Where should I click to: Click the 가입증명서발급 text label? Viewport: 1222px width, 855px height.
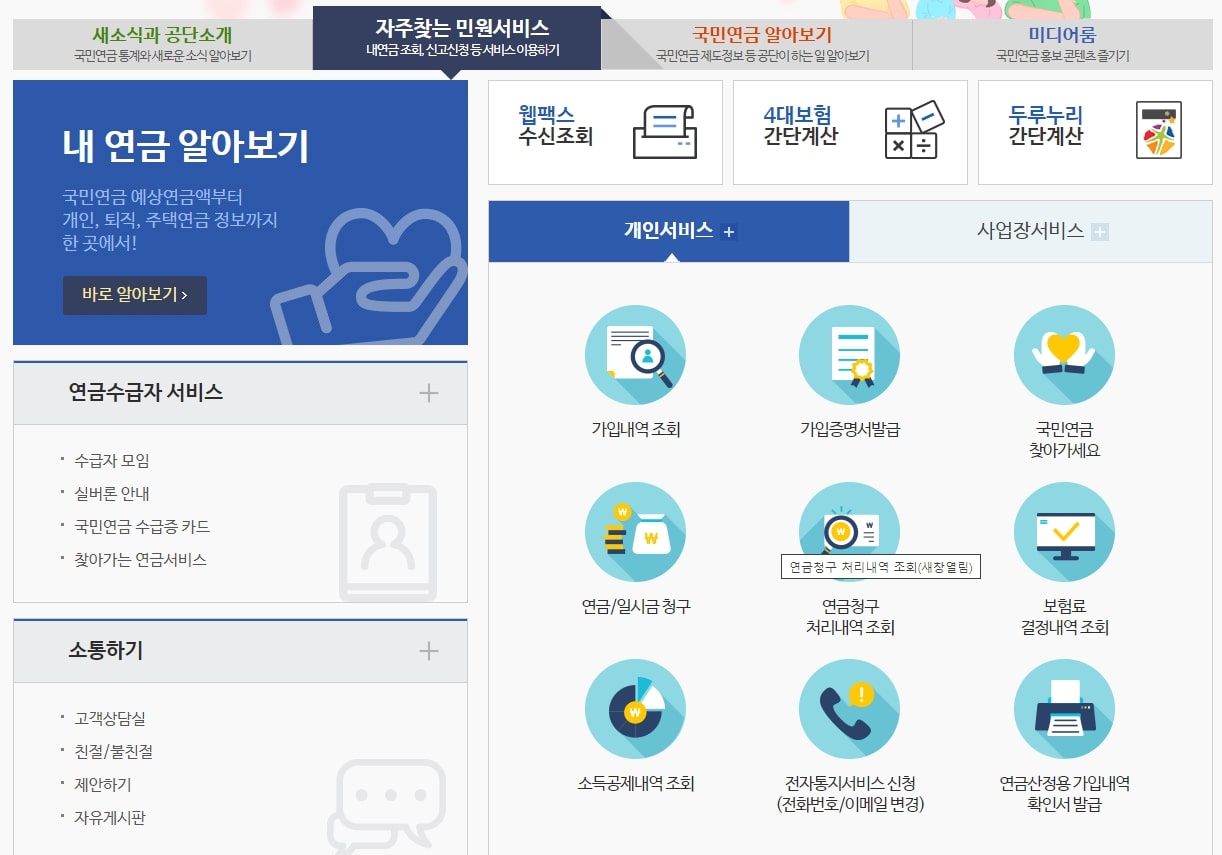pos(850,430)
